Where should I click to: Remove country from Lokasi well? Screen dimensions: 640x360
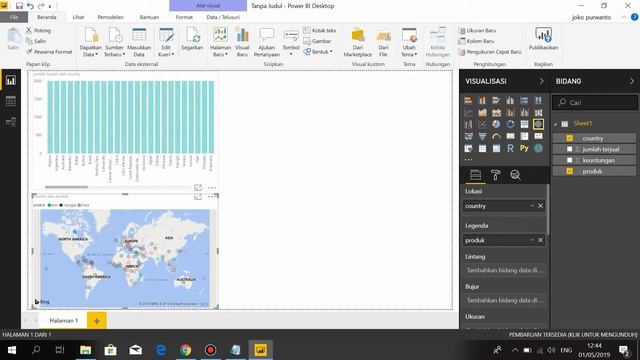[x=540, y=206]
